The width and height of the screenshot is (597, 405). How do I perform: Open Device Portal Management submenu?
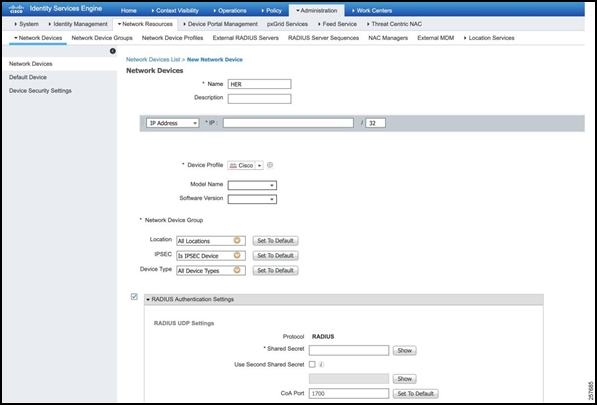pos(220,24)
